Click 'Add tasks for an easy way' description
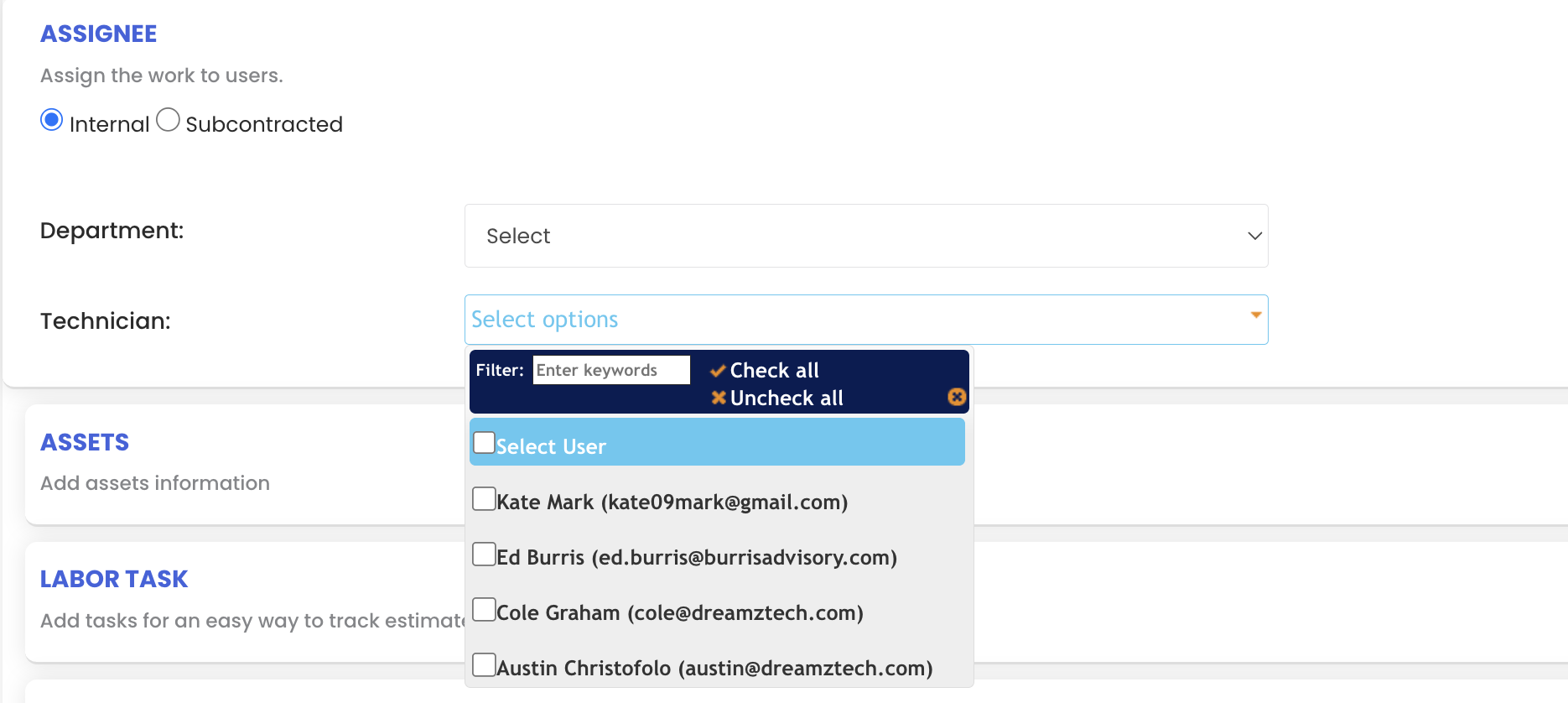The image size is (1568, 703). 252,621
